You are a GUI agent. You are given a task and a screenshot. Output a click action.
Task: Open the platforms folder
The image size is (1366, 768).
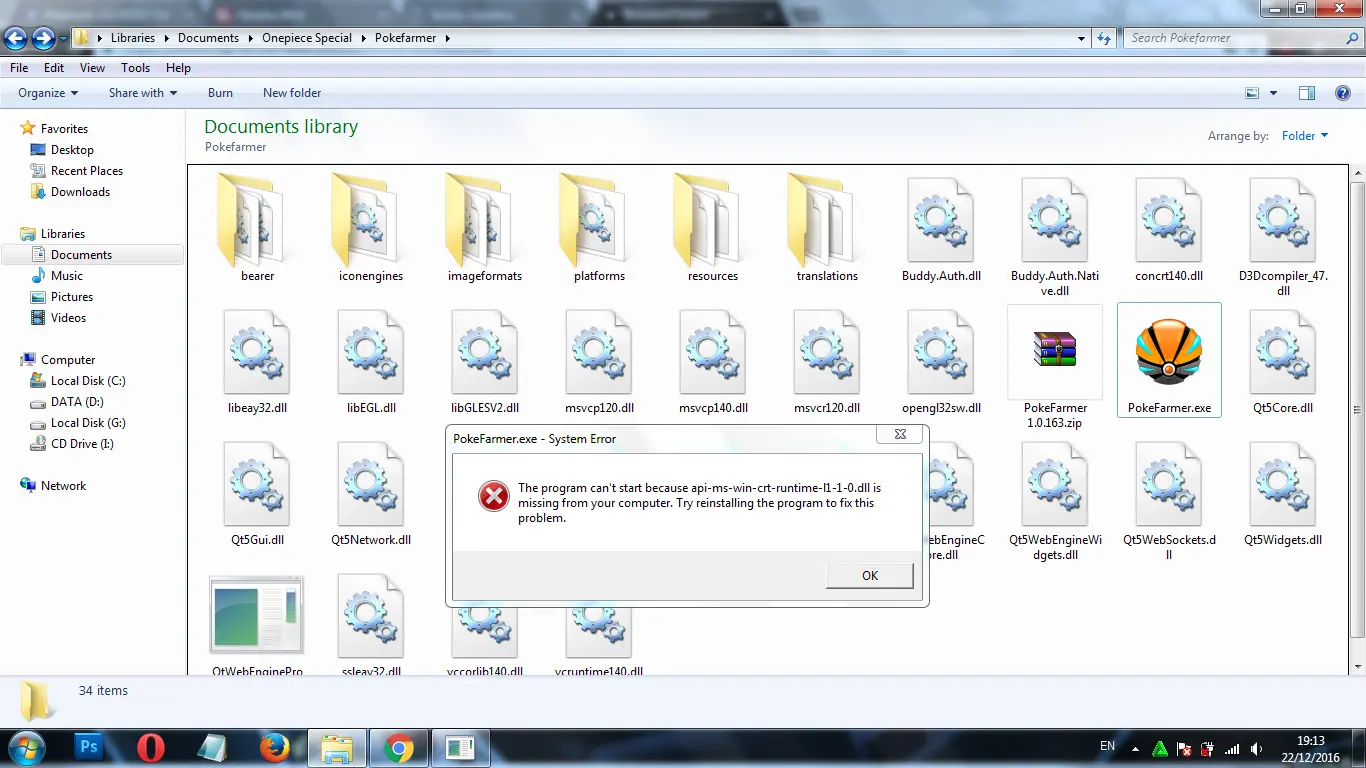[x=599, y=230]
